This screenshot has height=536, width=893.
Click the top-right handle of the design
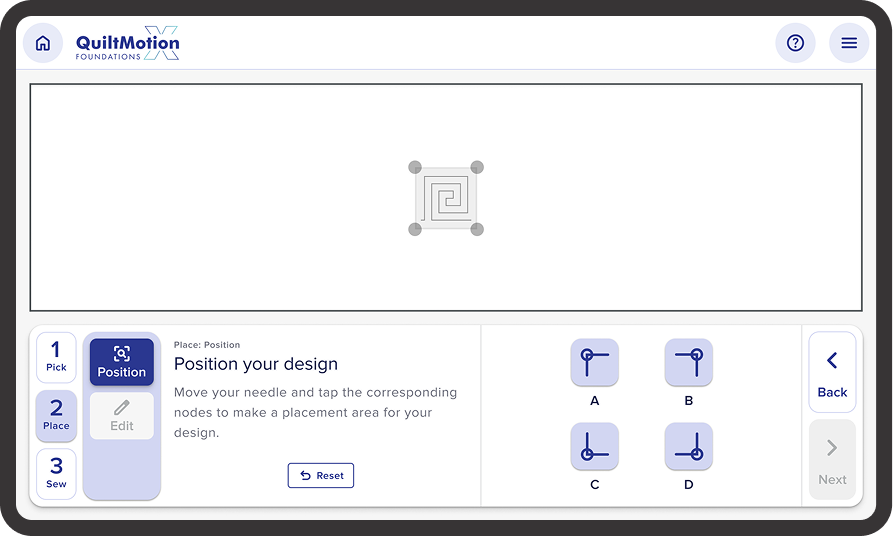pyautogui.click(x=477, y=167)
